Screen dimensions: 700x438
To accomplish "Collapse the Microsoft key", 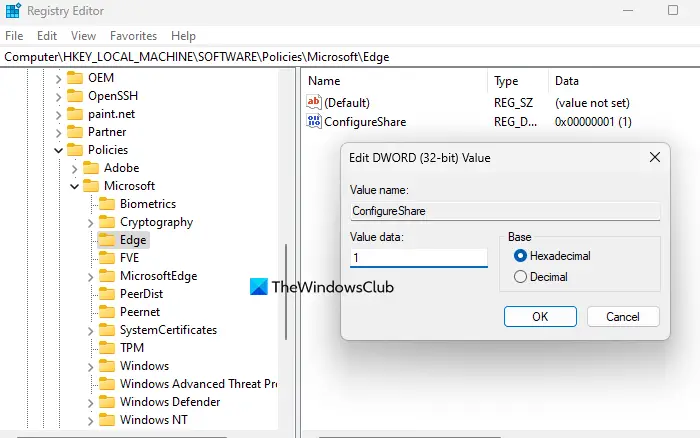I will tap(74, 186).
